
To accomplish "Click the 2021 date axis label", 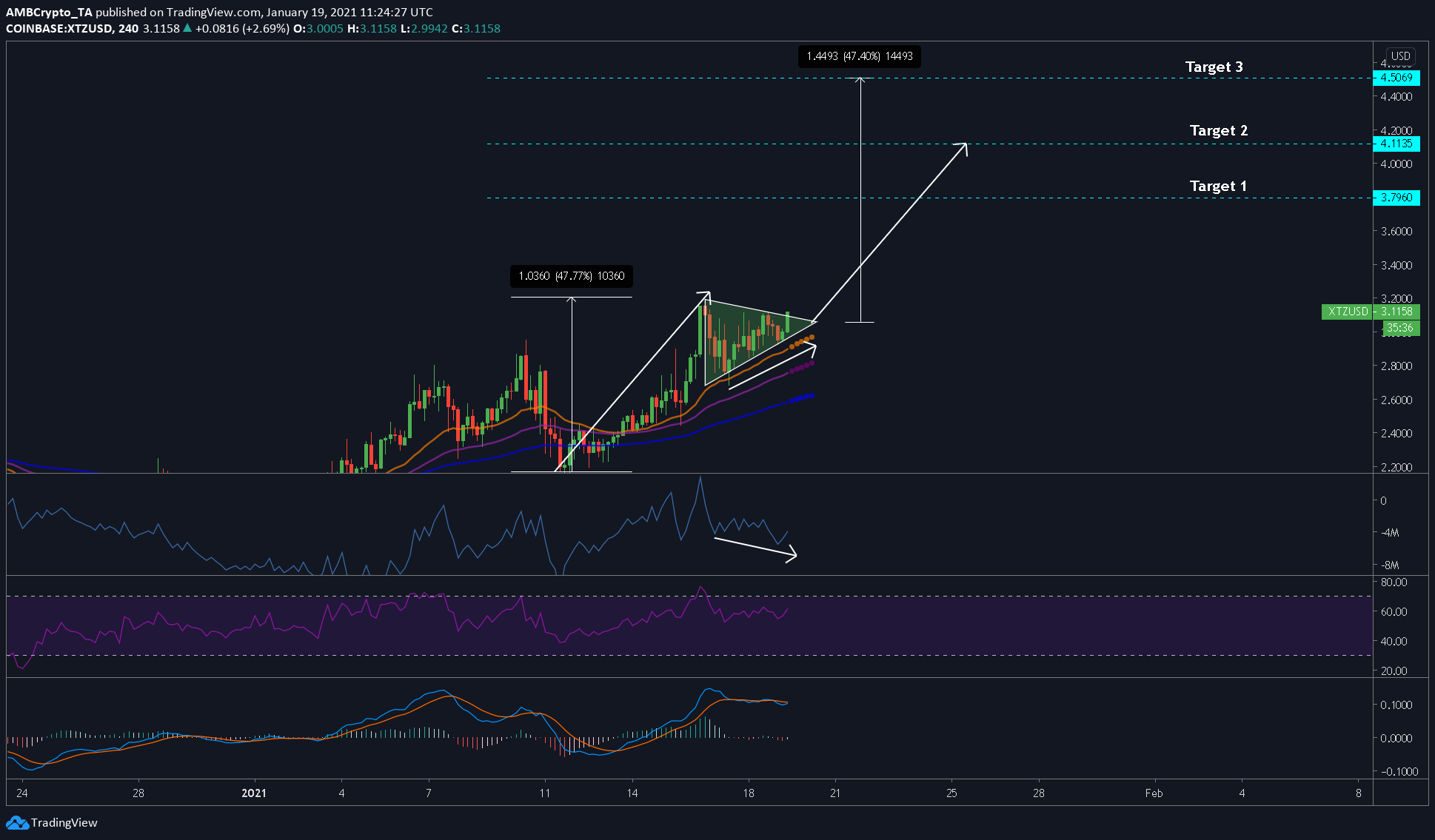I will (x=254, y=793).
